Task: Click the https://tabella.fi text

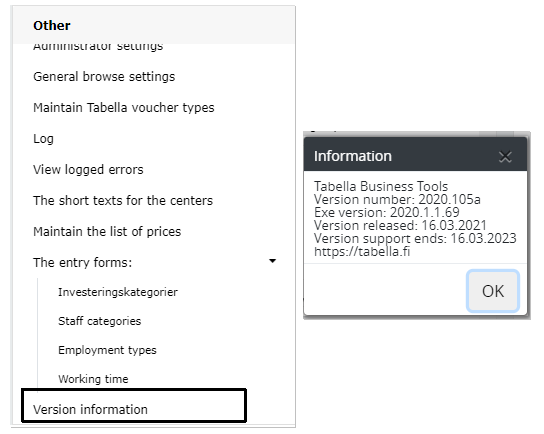Action: tap(362, 251)
